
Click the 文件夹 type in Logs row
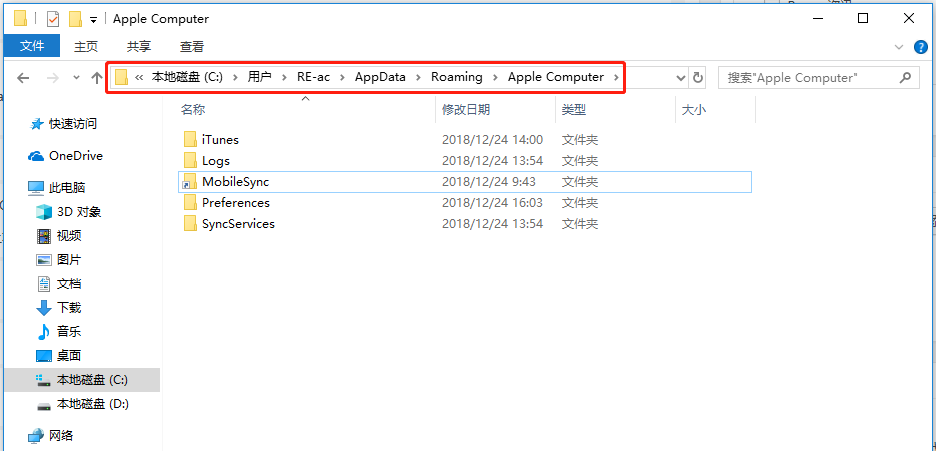pyautogui.click(x=580, y=160)
